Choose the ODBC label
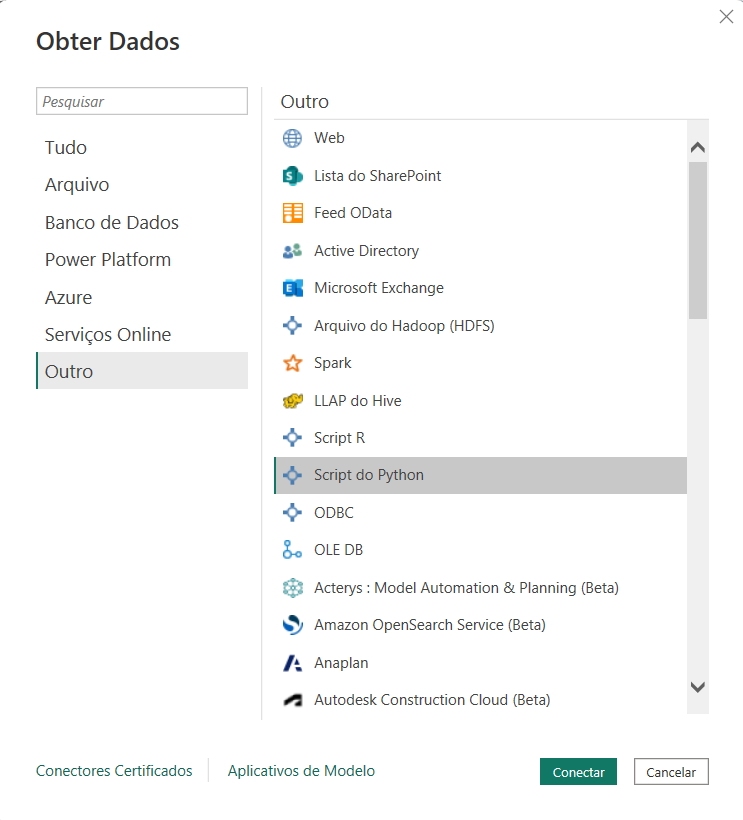 tap(334, 512)
